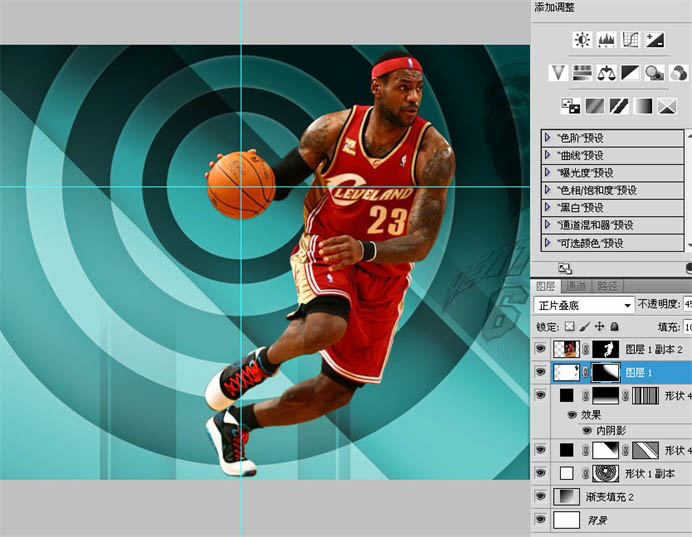
Task: Add an Exposure adjustment layer
Action: pyautogui.click(x=654, y=40)
